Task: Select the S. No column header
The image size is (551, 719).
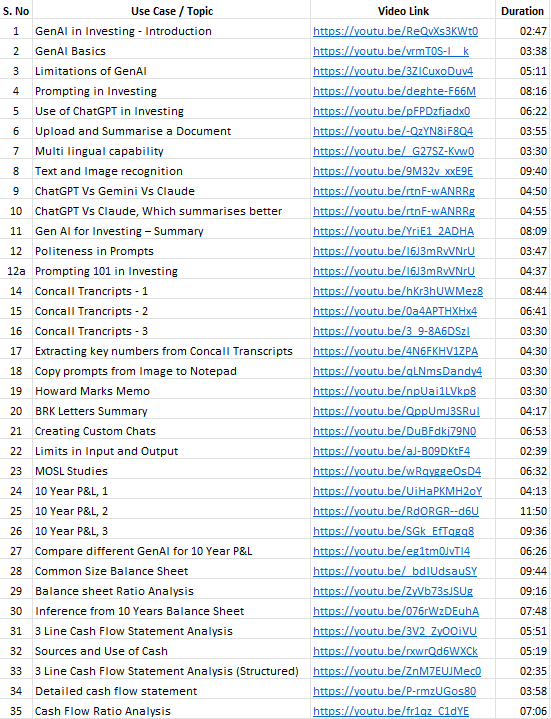Action: point(16,11)
